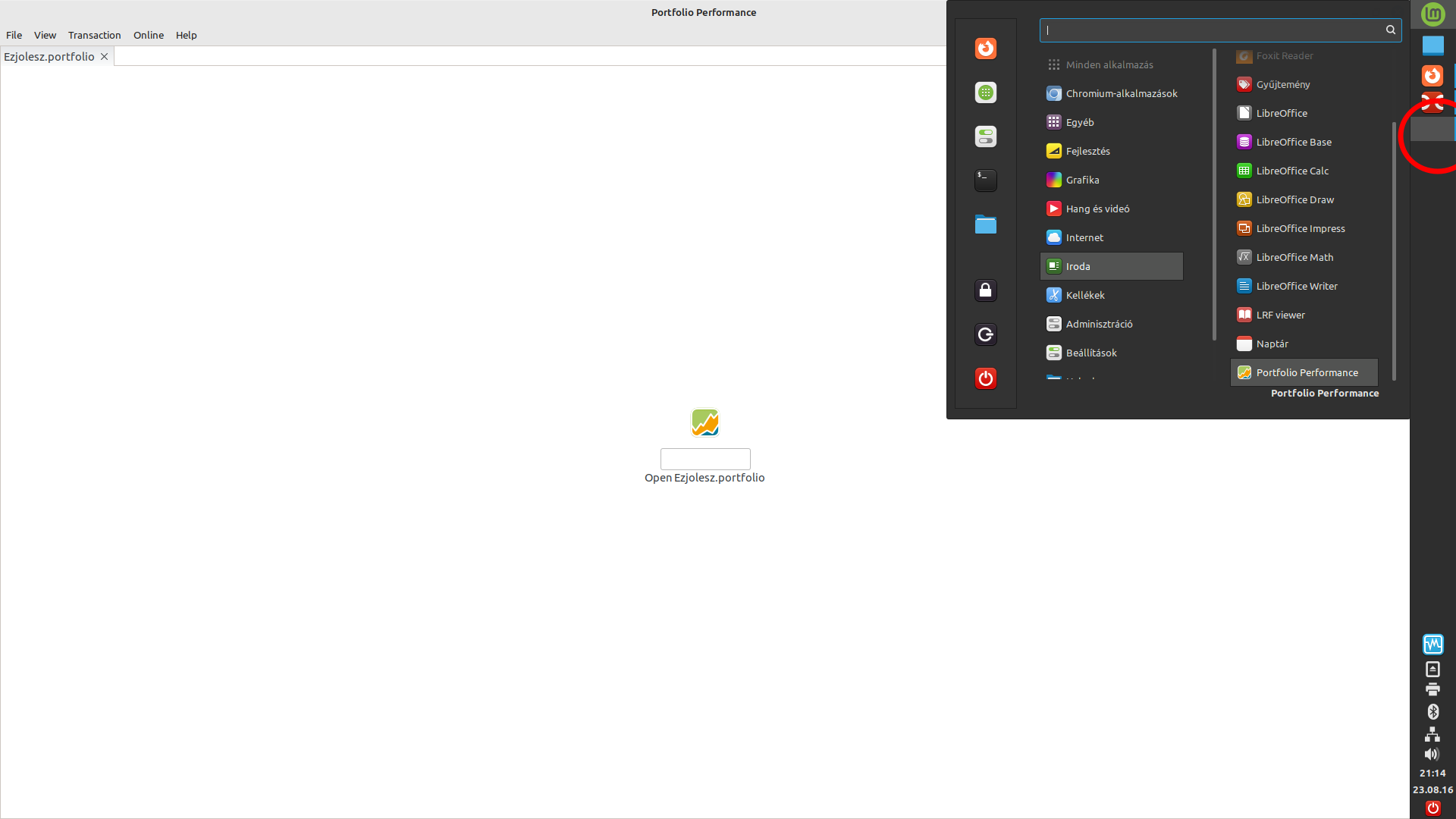Screen dimensions: 1456x819
Task: Lock the screen using the padlock icon
Action: tap(985, 290)
